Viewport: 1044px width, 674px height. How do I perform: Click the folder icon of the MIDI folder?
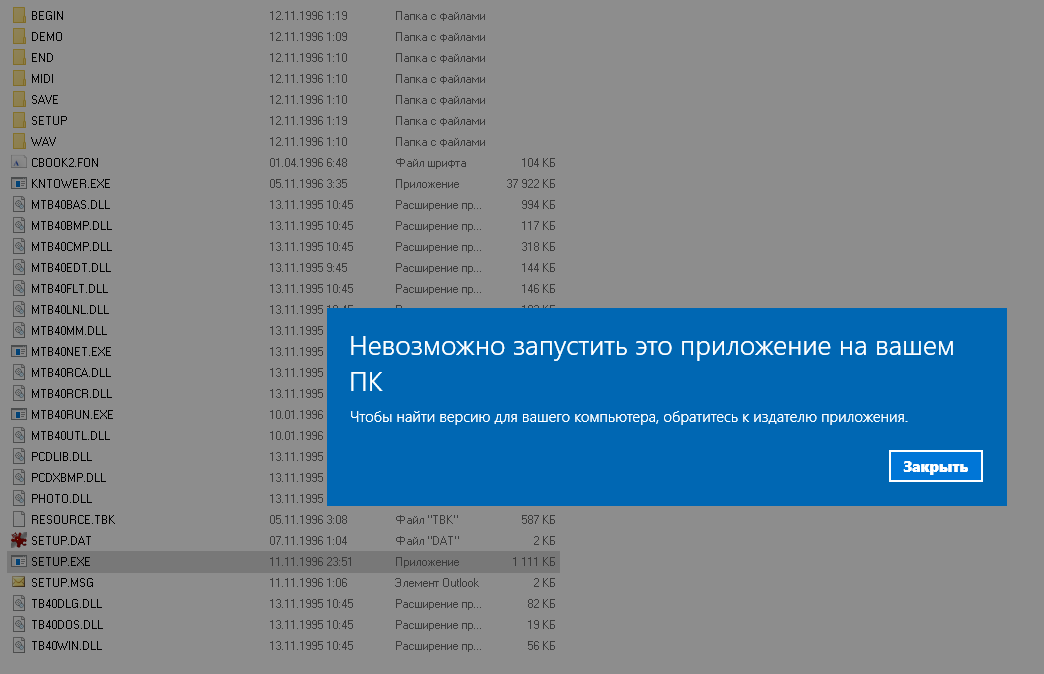18,78
